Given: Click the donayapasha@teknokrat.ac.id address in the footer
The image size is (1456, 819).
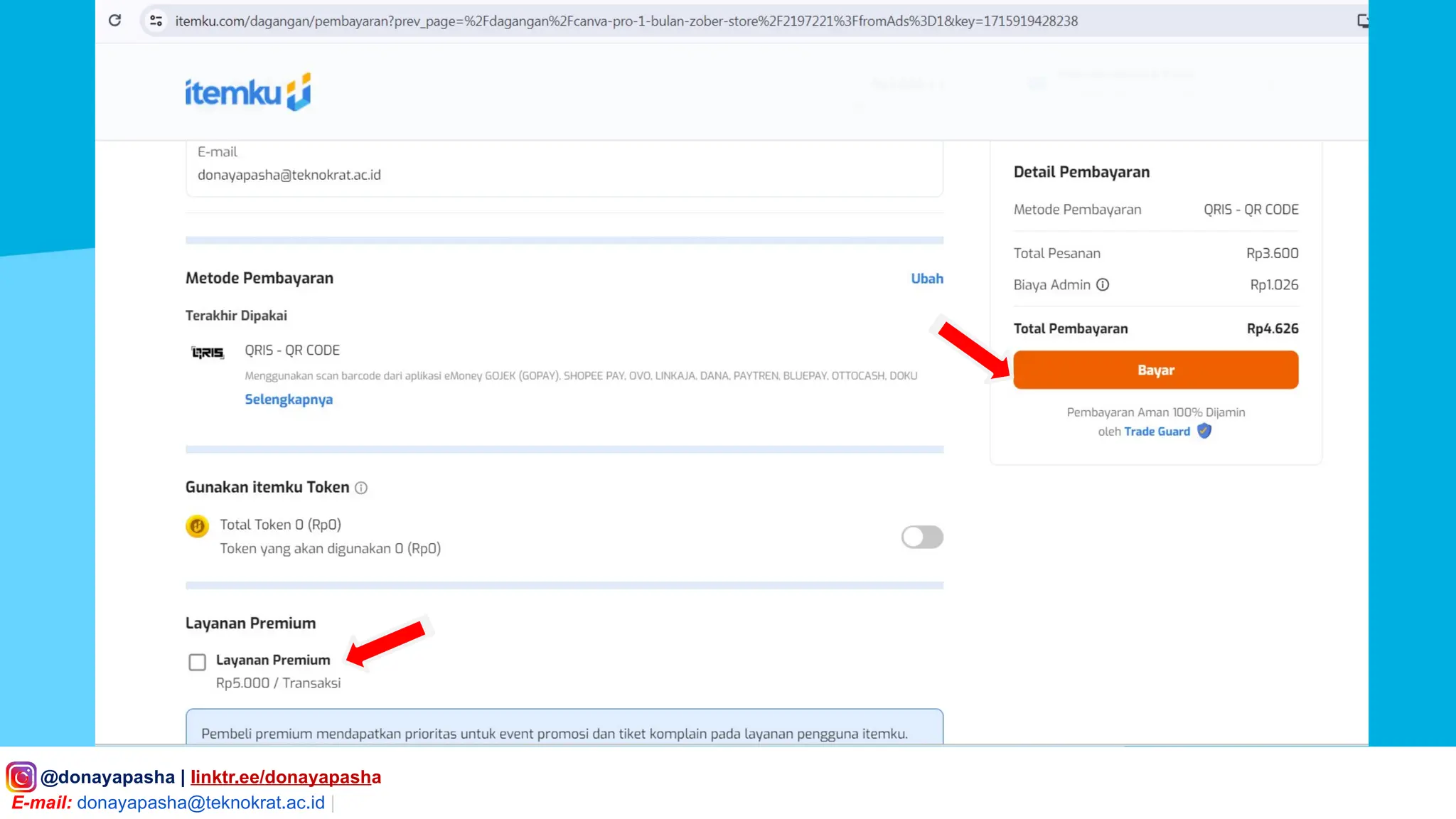Looking at the screenshot, I should point(200,803).
